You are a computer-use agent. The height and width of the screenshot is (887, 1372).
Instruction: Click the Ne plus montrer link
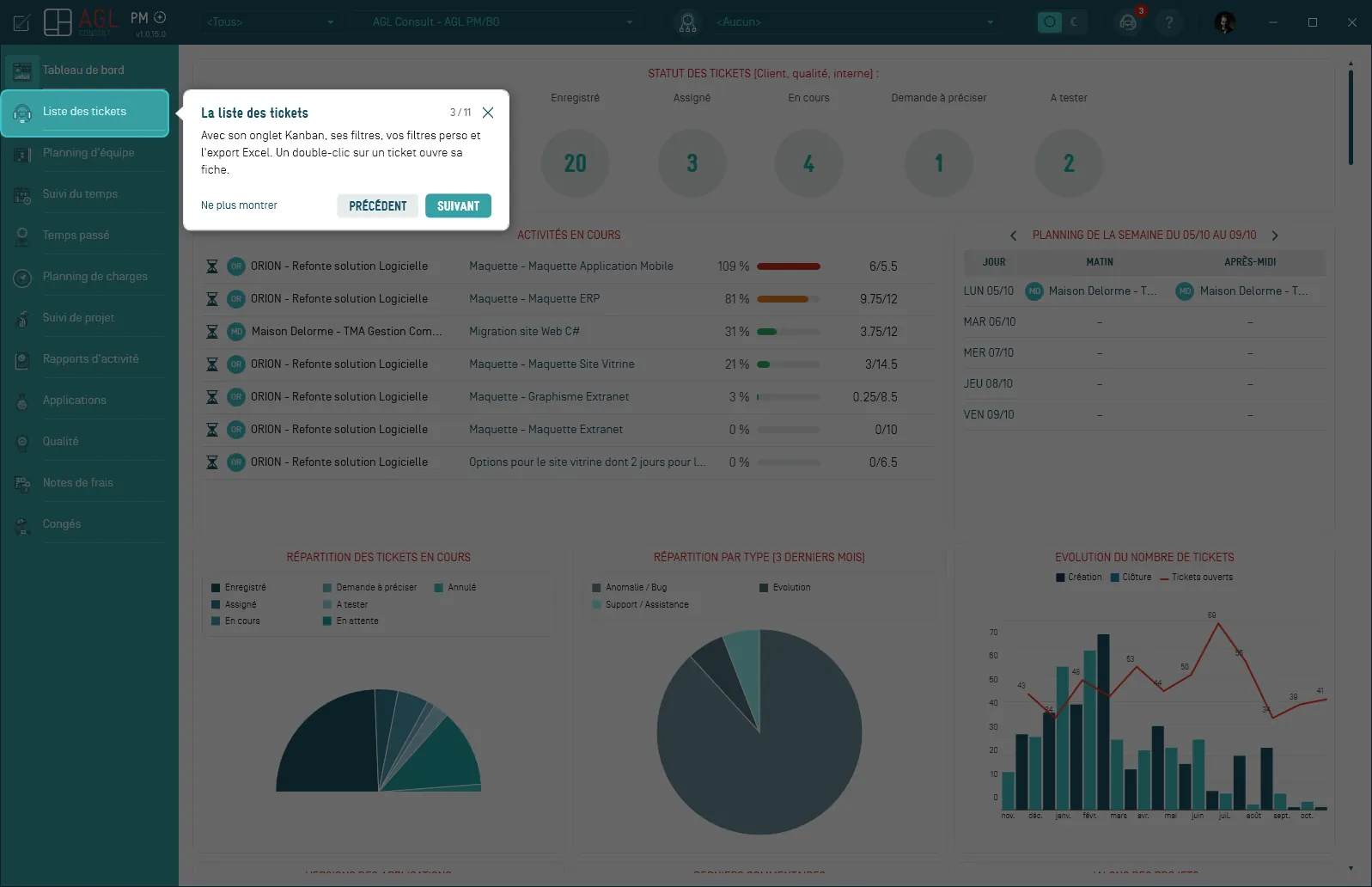239,205
